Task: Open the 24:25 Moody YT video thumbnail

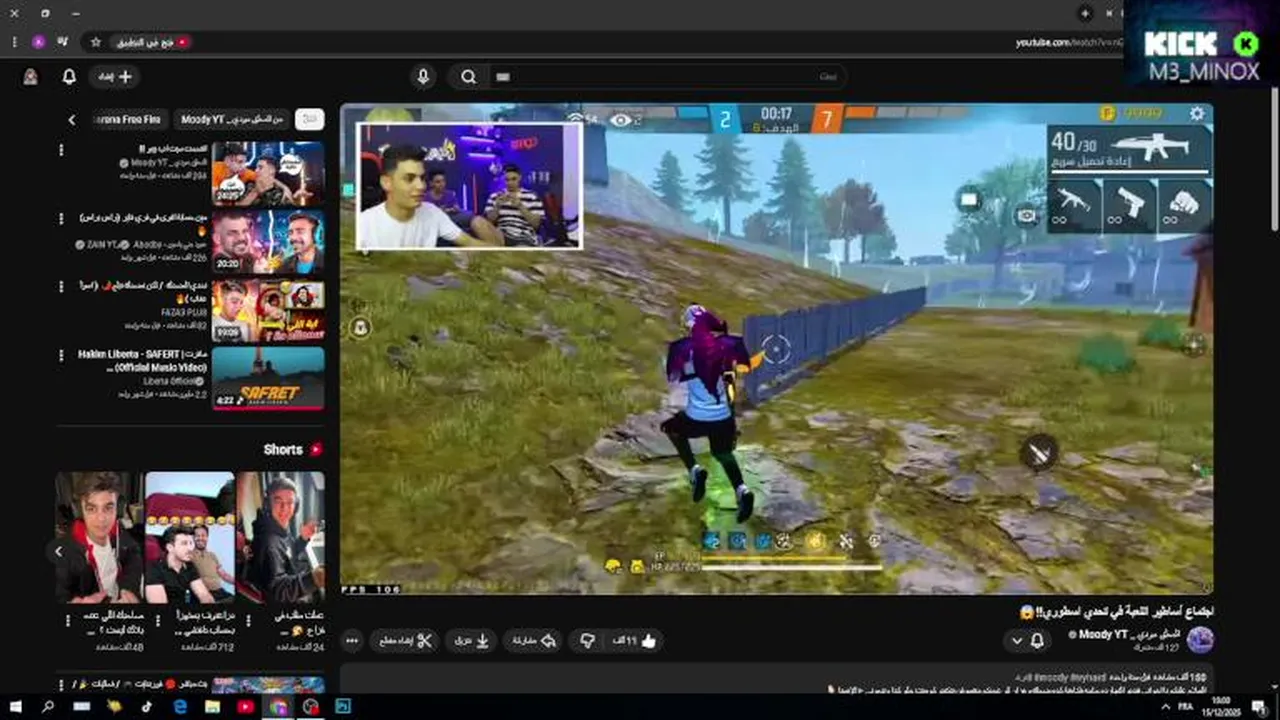Action: click(x=268, y=173)
